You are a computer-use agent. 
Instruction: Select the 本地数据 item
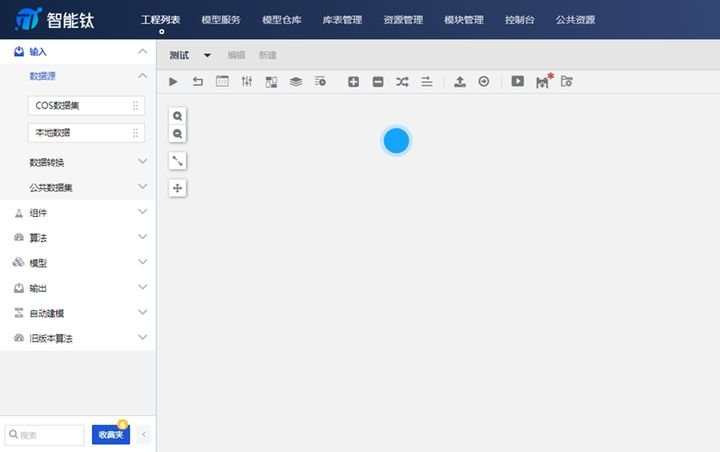[86, 133]
